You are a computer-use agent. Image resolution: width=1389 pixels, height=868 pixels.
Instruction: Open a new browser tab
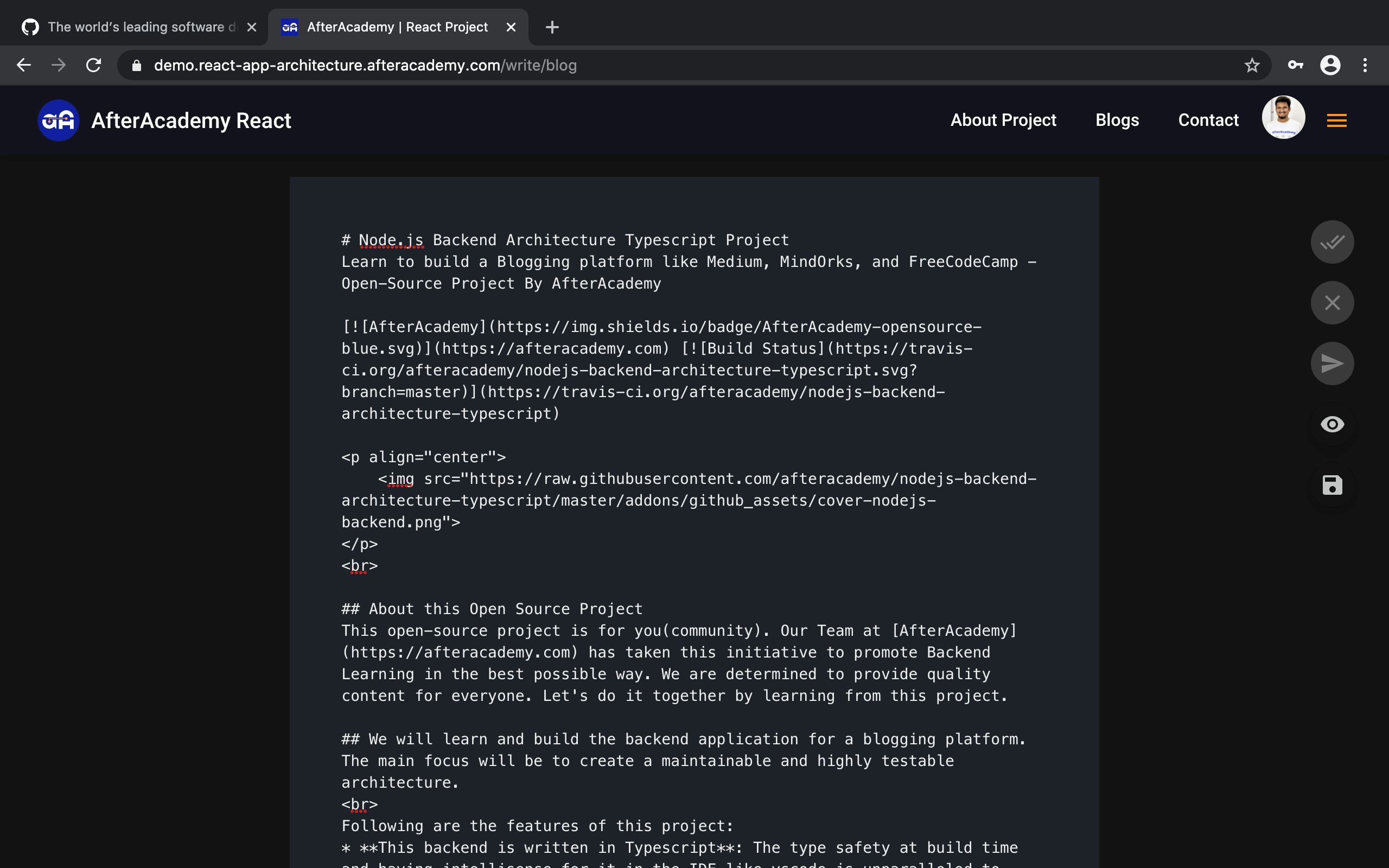(x=552, y=27)
